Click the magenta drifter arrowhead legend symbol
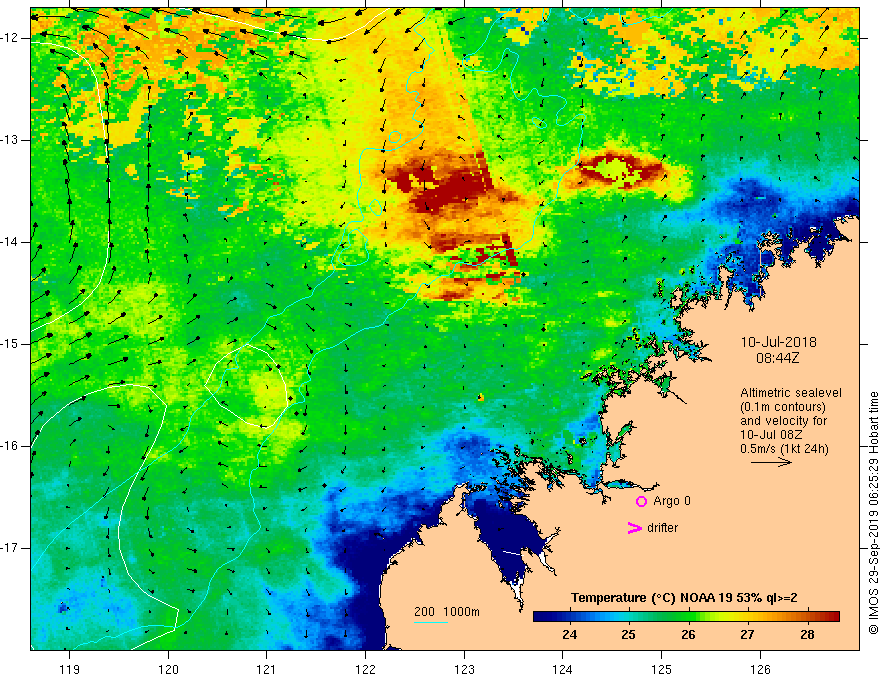Screen dimensions: 880x680 click(x=634, y=528)
